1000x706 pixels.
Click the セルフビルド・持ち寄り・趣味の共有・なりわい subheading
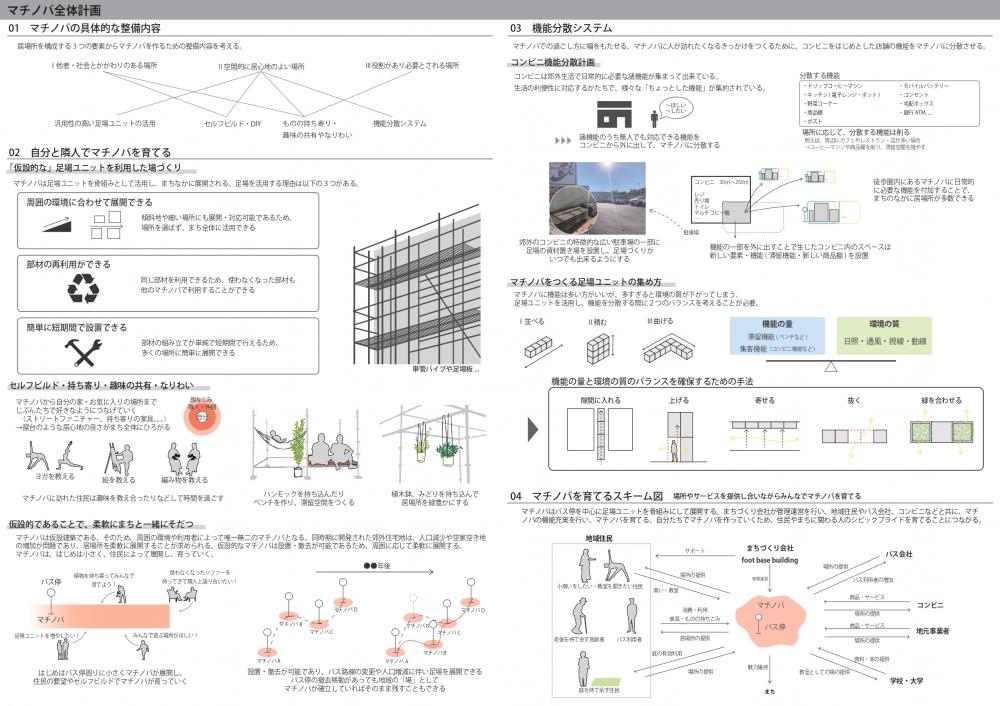pyautogui.click(x=101, y=385)
